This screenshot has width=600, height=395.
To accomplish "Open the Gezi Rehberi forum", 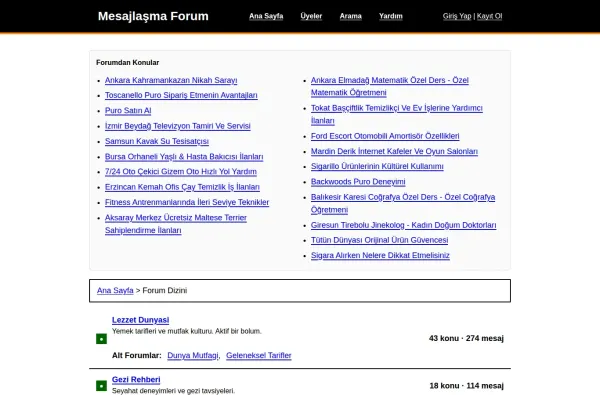I will pyautogui.click(x=136, y=380).
